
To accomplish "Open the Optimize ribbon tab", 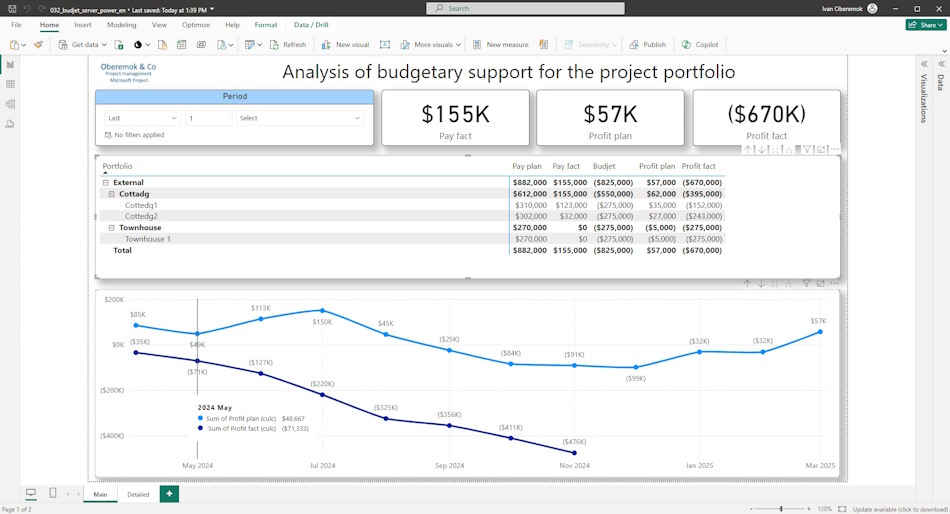I will point(196,25).
